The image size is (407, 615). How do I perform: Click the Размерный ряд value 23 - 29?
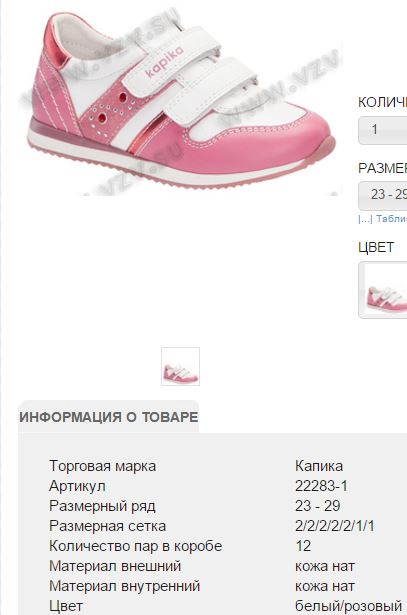point(317,506)
